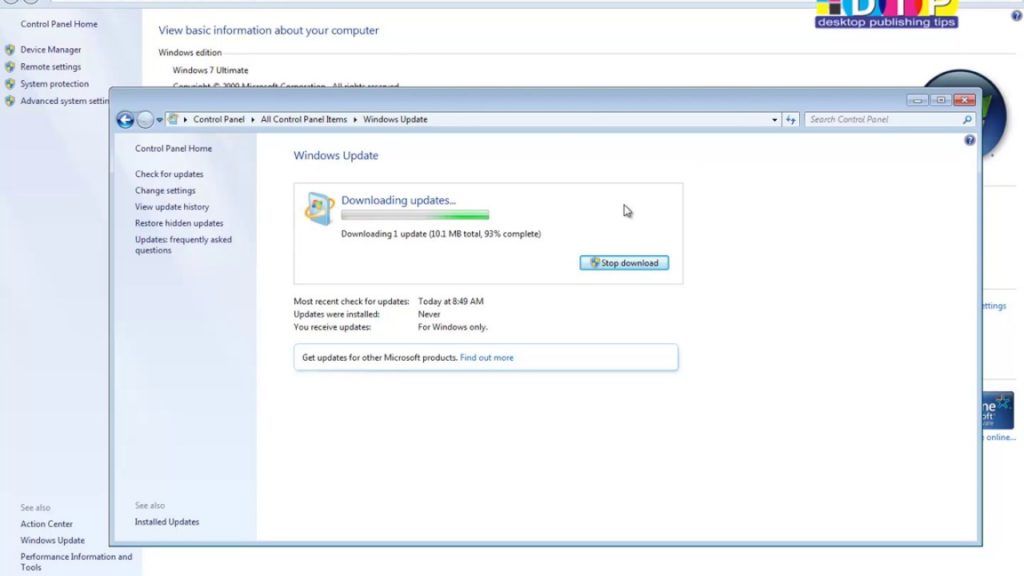
Task: Open the address bar history dropdown
Action: [775, 119]
